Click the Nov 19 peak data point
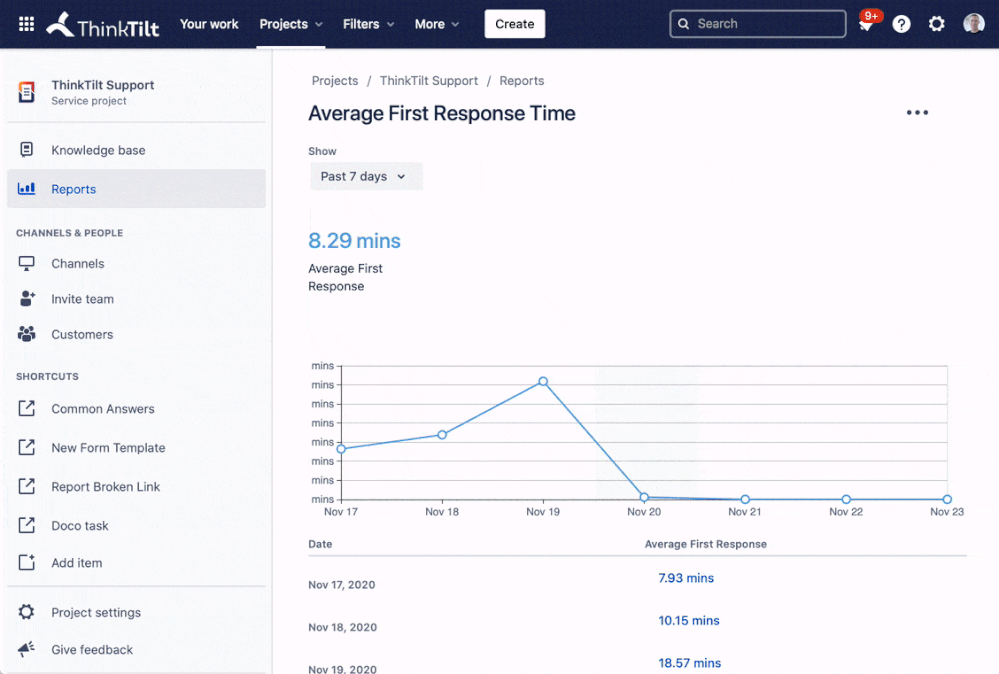The height and width of the screenshot is (674, 999). pyautogui.click(x=543, y=381)
